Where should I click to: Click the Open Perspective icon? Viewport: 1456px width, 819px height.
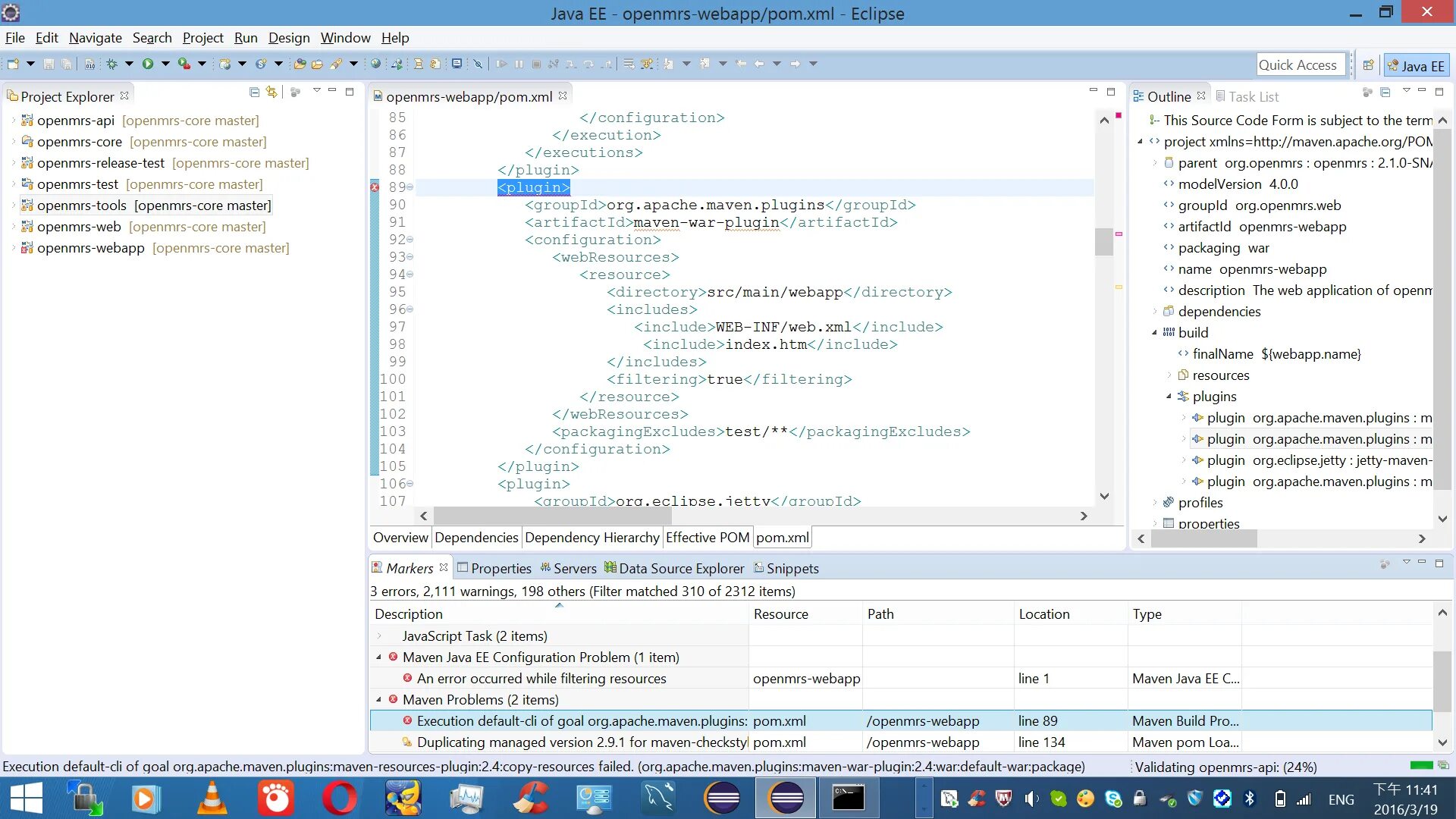(1368, 65)
